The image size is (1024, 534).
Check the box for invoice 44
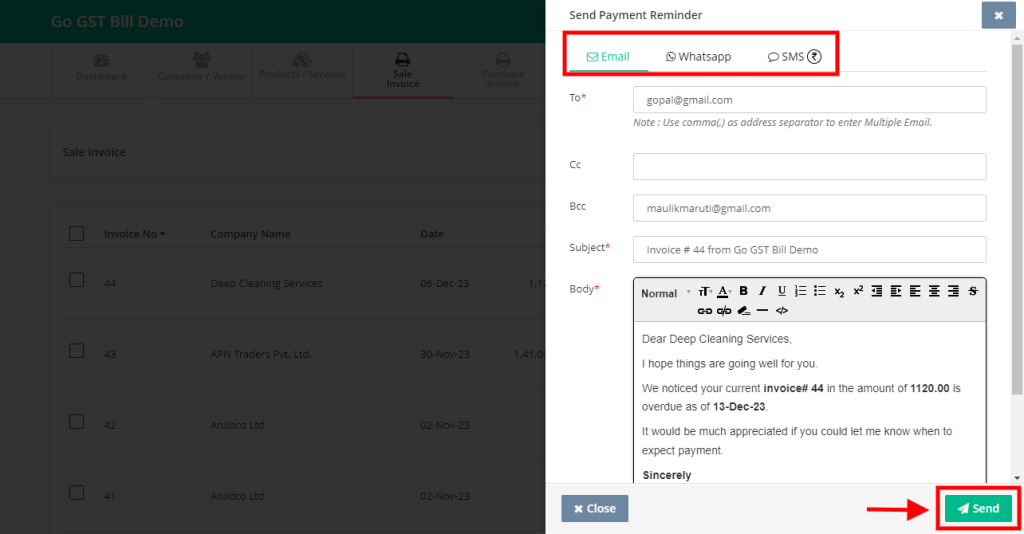pyautogui.click(x=76, y=280)
